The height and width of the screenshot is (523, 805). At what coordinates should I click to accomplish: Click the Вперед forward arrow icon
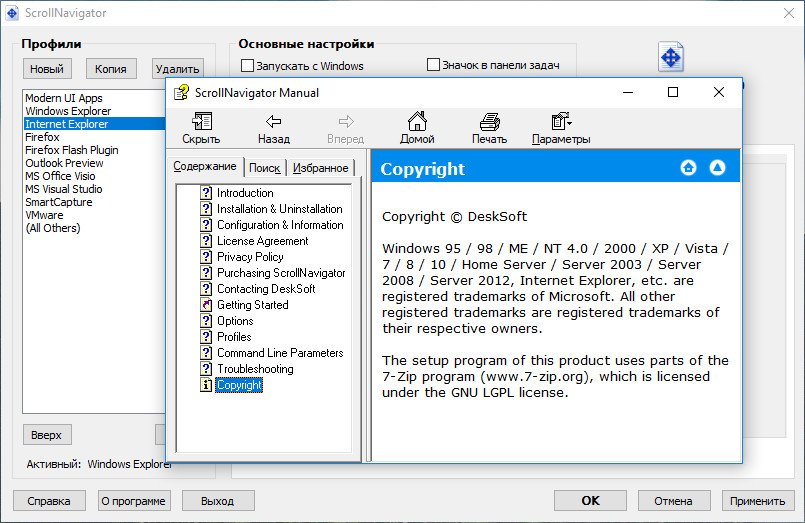[346, 122]
